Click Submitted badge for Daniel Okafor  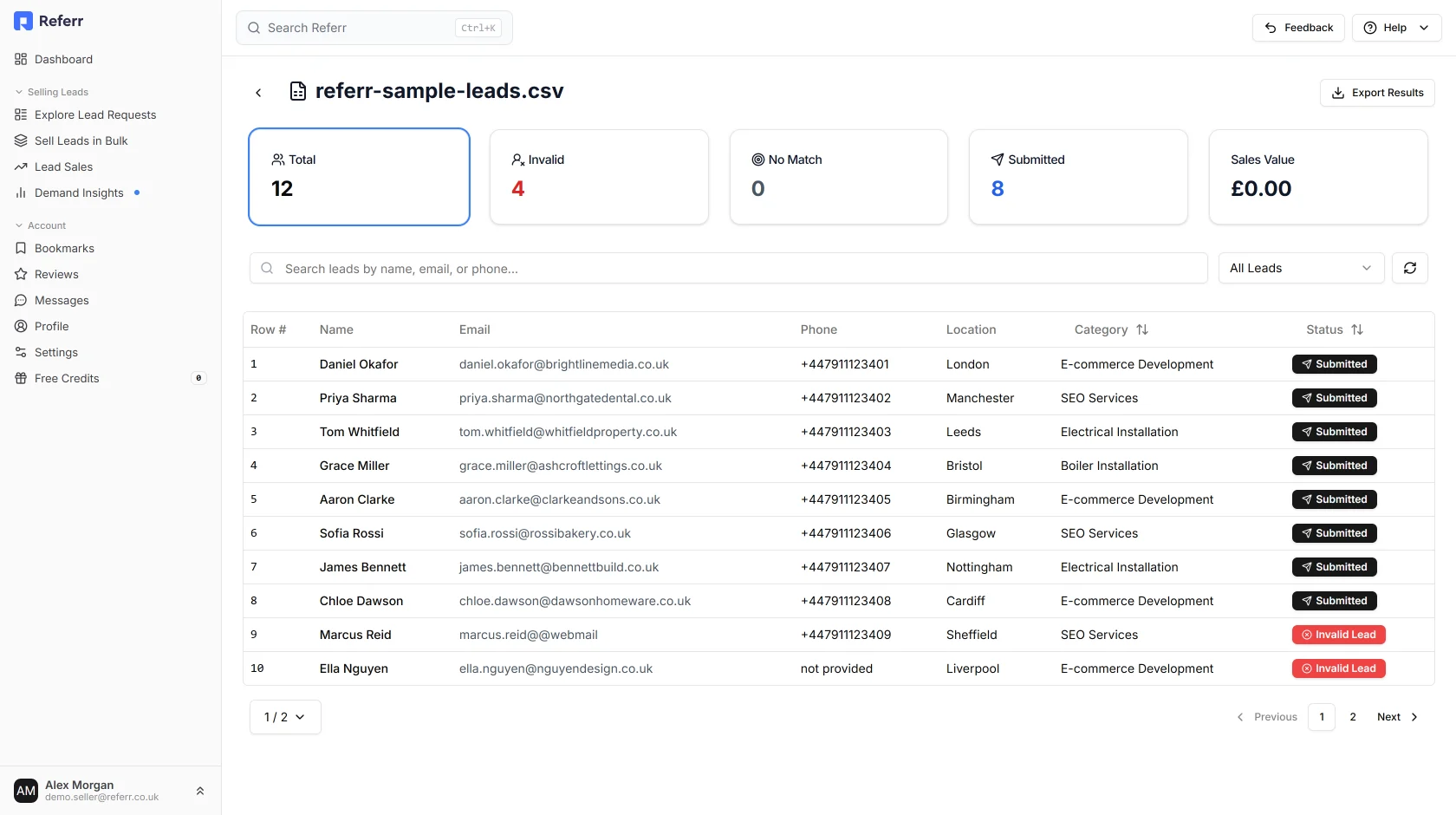1334,364
